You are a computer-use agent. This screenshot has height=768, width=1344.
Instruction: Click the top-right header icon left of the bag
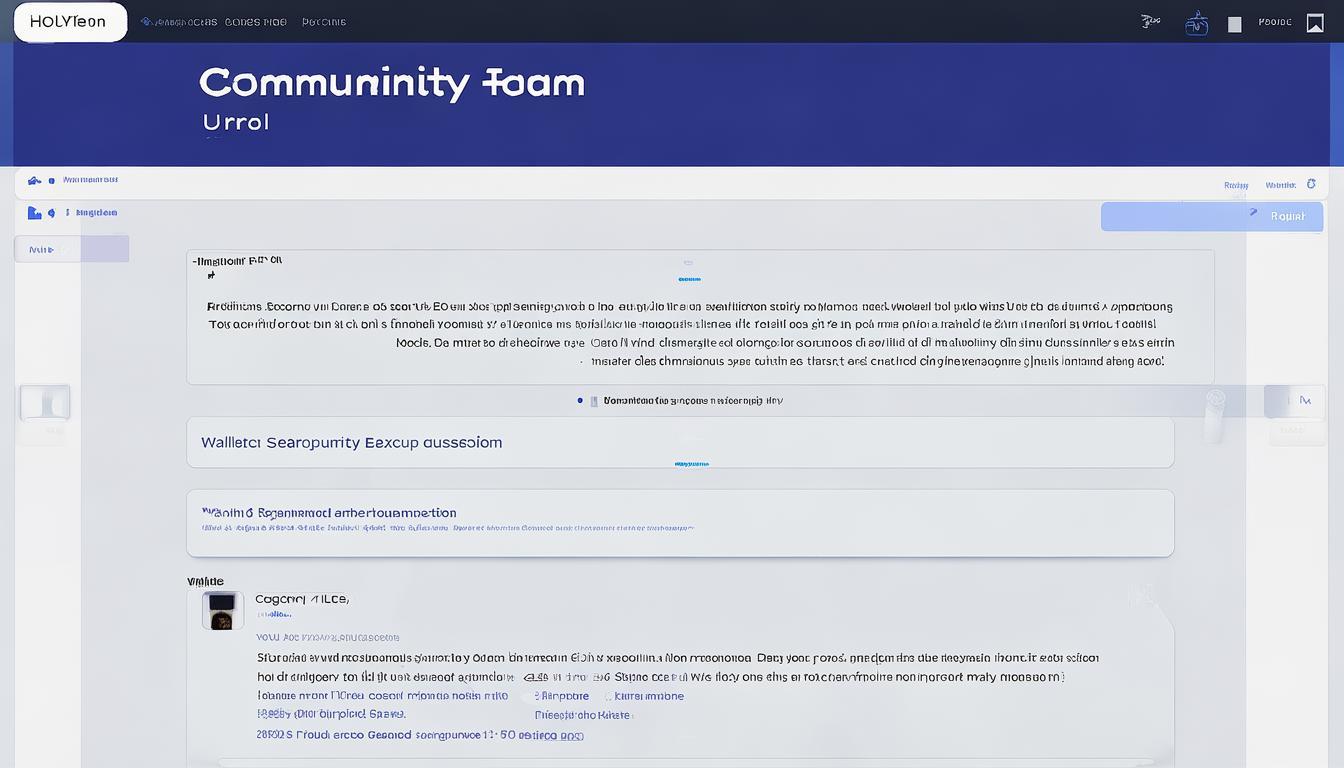(x=1150, y=21)
